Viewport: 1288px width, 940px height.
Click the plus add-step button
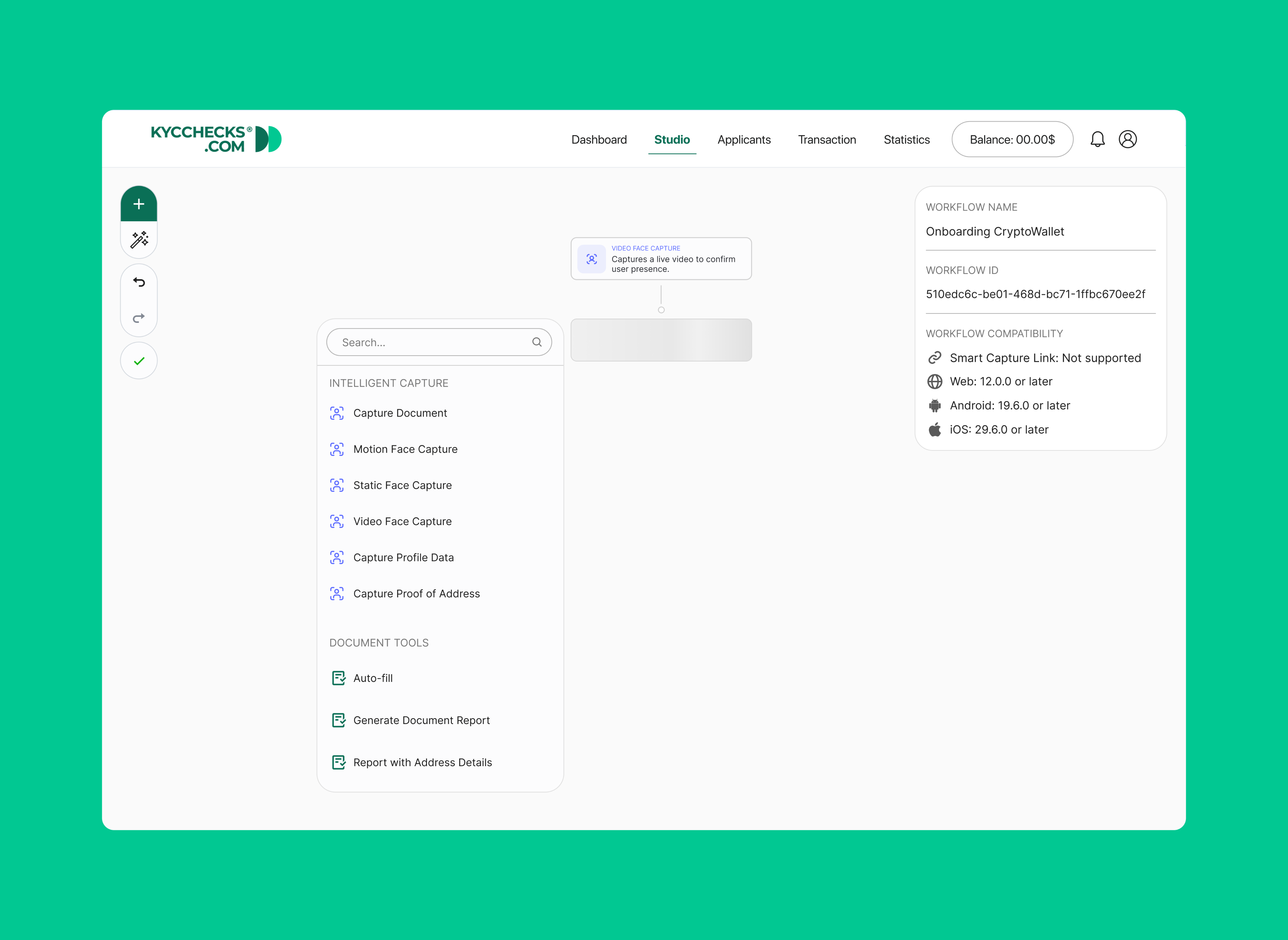[139, 204]
